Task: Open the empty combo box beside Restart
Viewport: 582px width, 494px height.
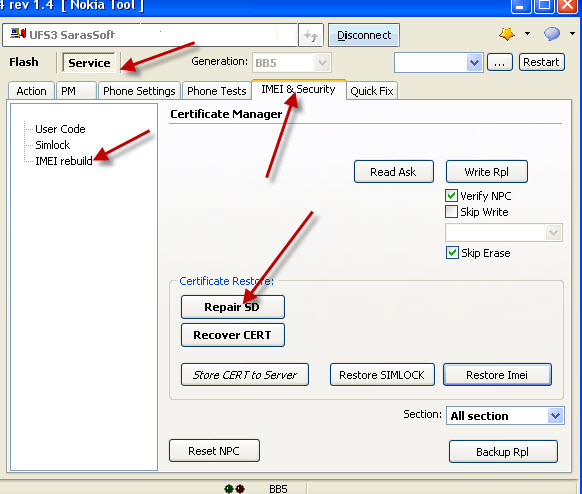Action: [438, 62]
